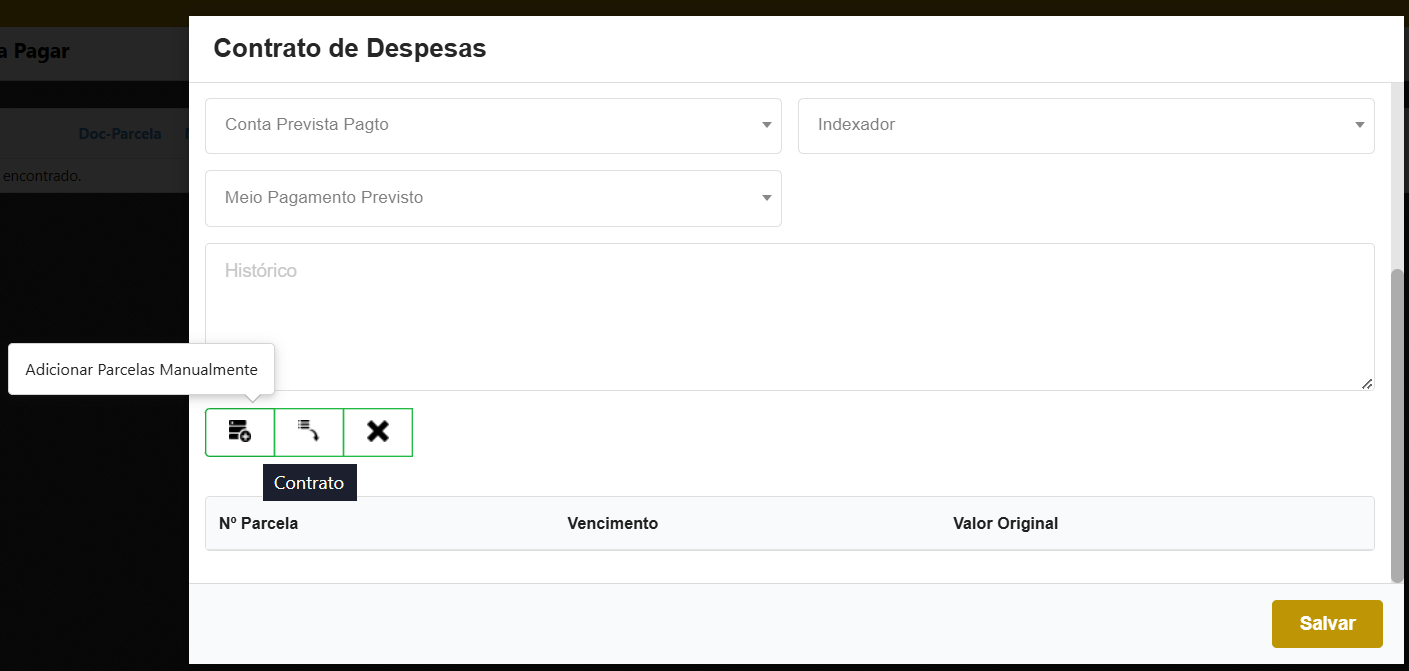Viewport: 1409px width, 671px height.
Task: Click the Histórico textarea resize handle
Action: 1367,382
